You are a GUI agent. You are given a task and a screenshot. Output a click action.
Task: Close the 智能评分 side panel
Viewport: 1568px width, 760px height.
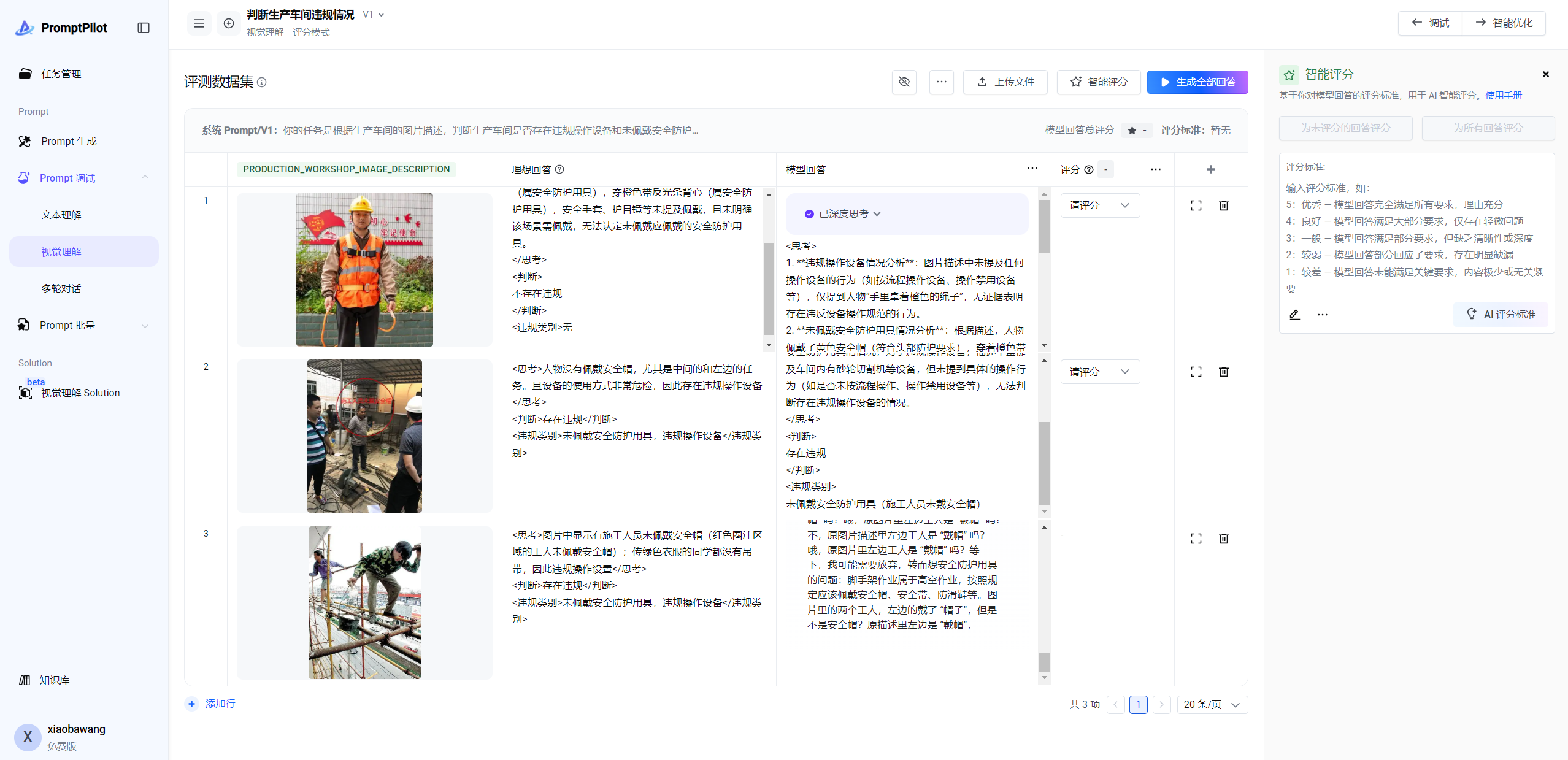tap(1545, 74)
